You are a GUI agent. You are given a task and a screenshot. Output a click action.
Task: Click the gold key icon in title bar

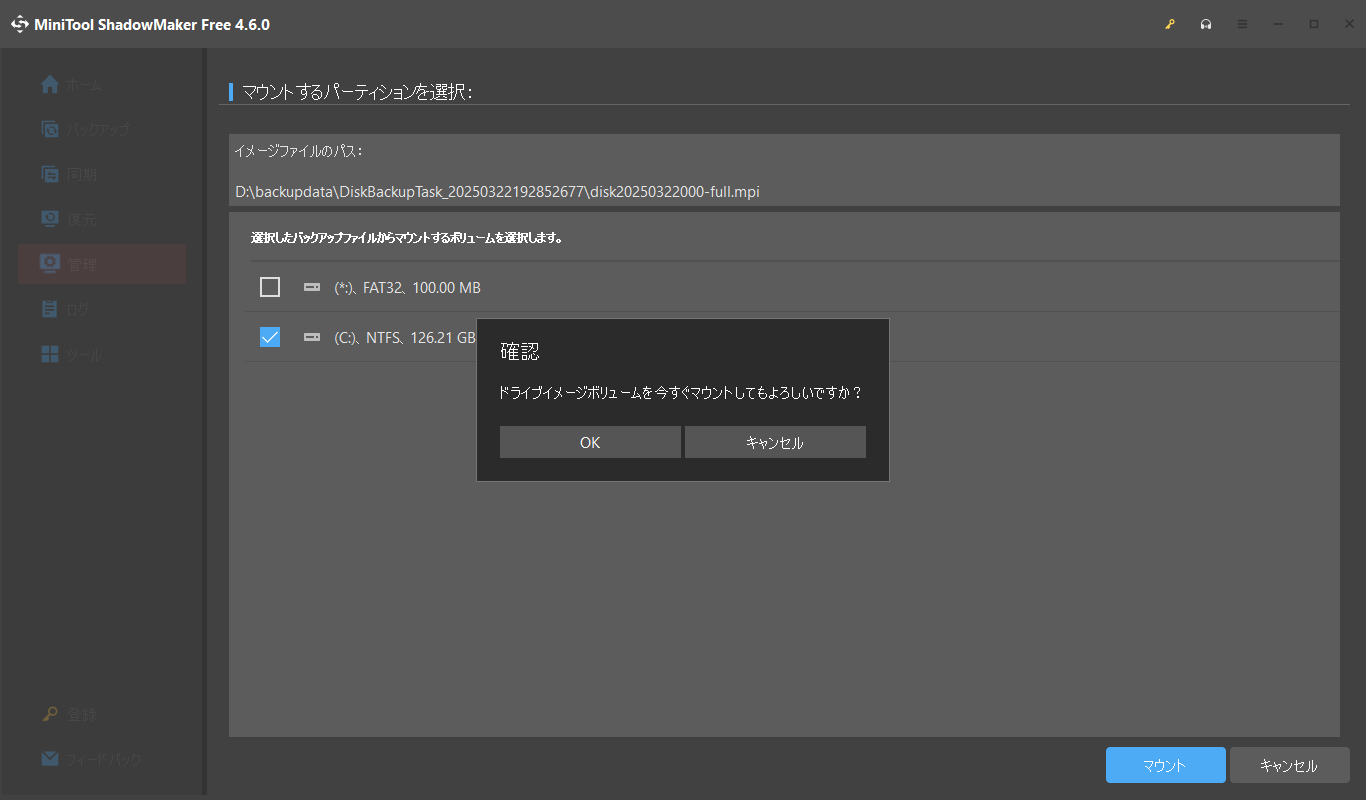[1170, 24]
